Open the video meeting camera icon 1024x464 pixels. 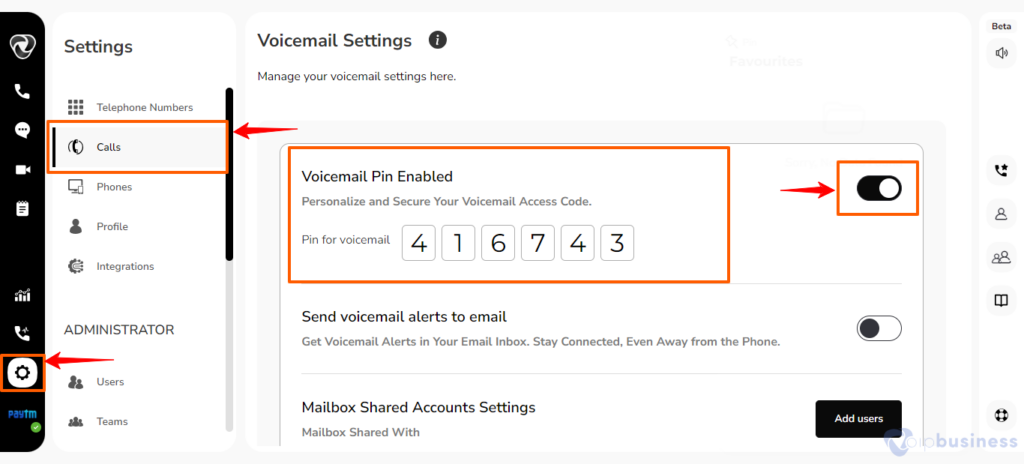pyautogui.click(x=22, y=170)
